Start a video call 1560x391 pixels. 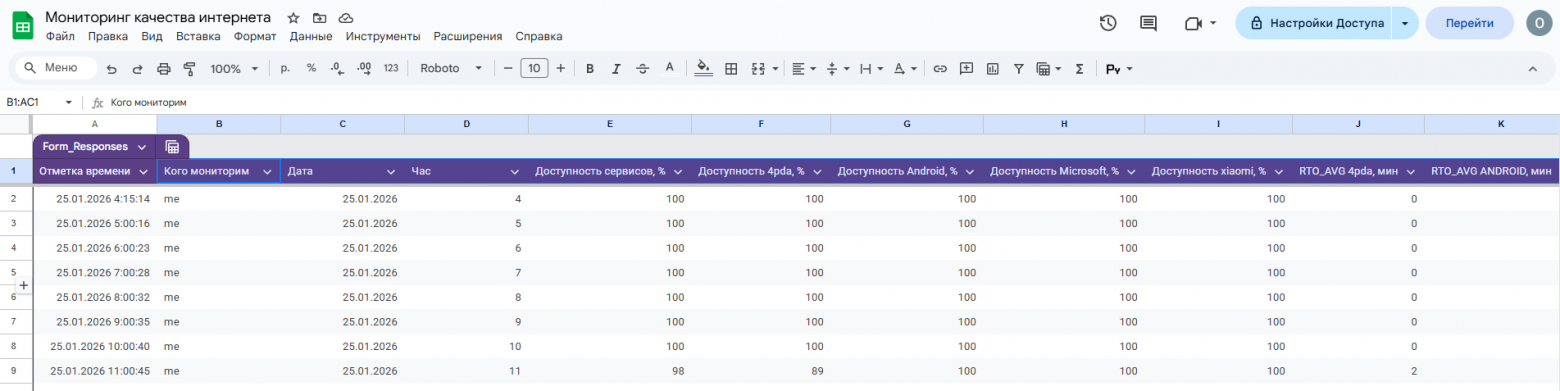coord(1199,23)
